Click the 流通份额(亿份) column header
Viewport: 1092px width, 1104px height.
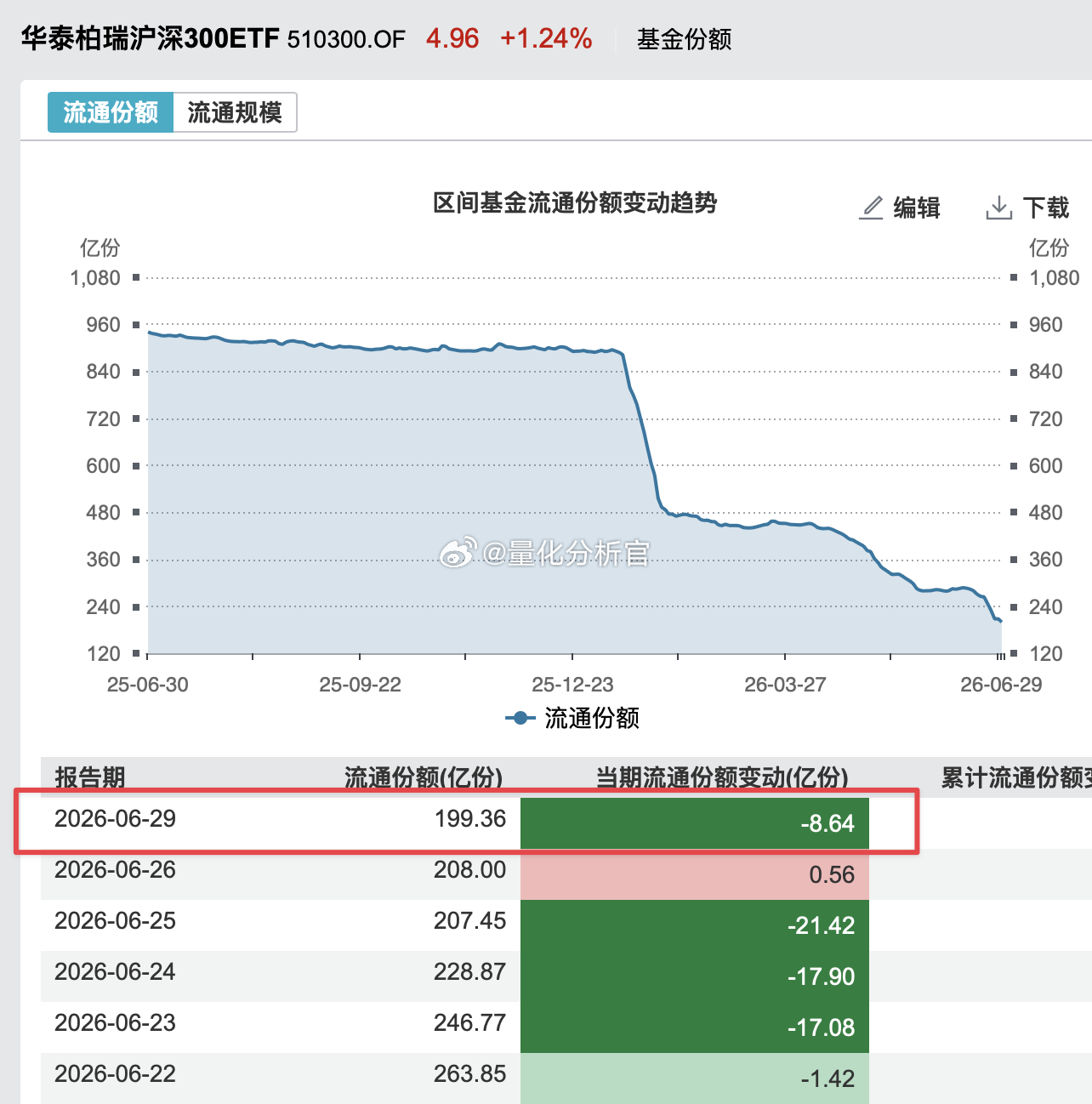[x=424, y=777]
